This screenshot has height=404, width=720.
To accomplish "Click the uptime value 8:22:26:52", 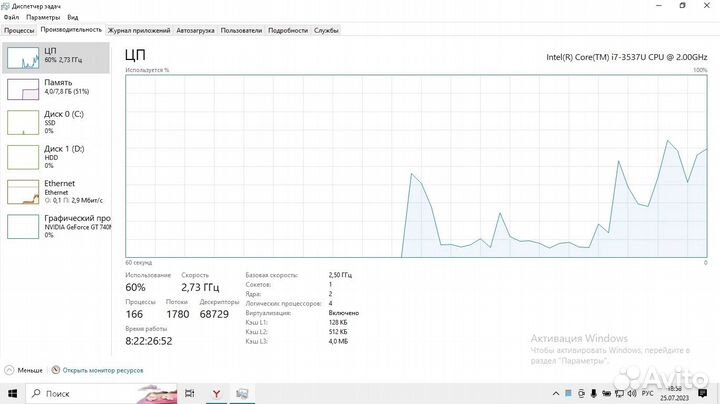I will click(x=149, y=341).
